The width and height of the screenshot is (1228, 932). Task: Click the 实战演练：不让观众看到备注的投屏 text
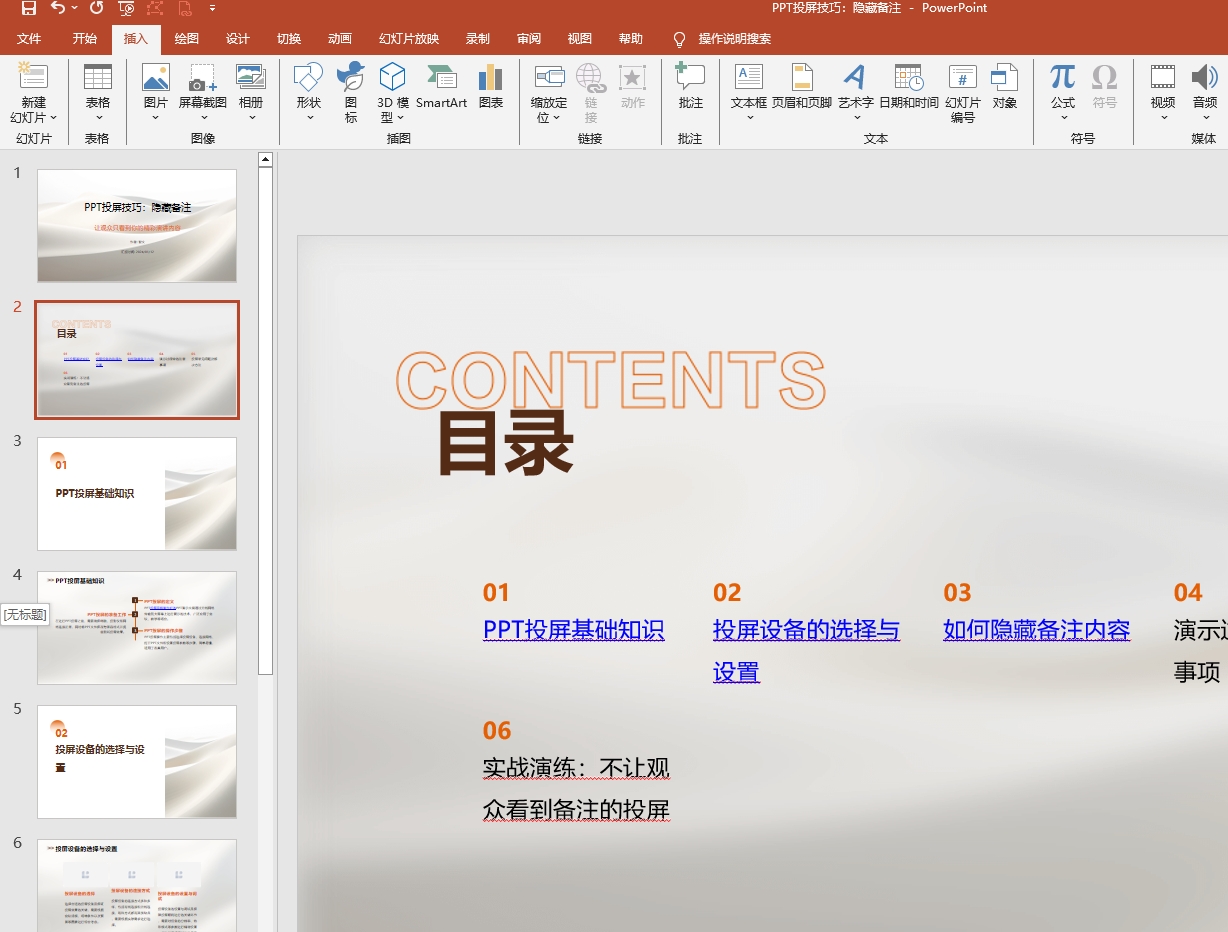point(576,789)
